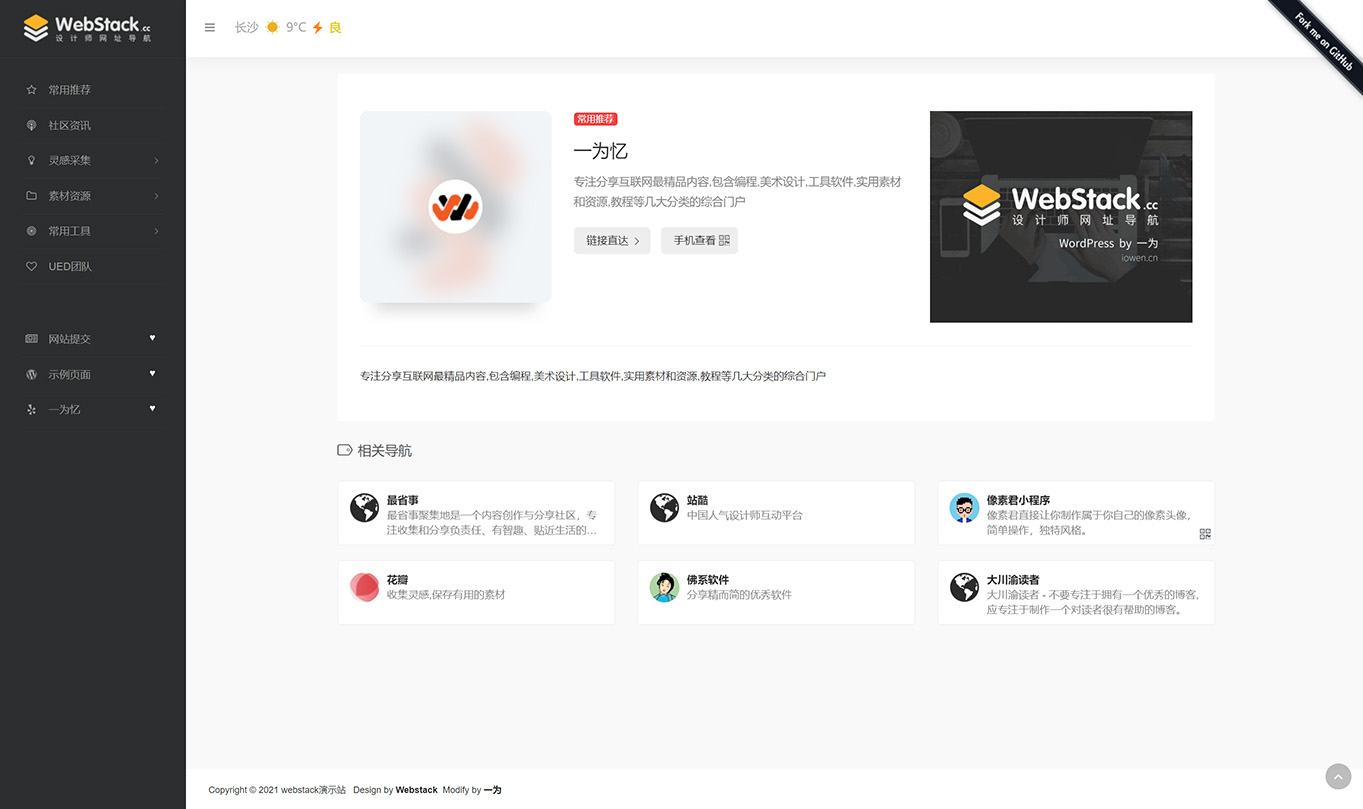This screenshot has width=1363, height=809.
Task: Click the avatar icon of 佛系软件
Action: (664, 587)
